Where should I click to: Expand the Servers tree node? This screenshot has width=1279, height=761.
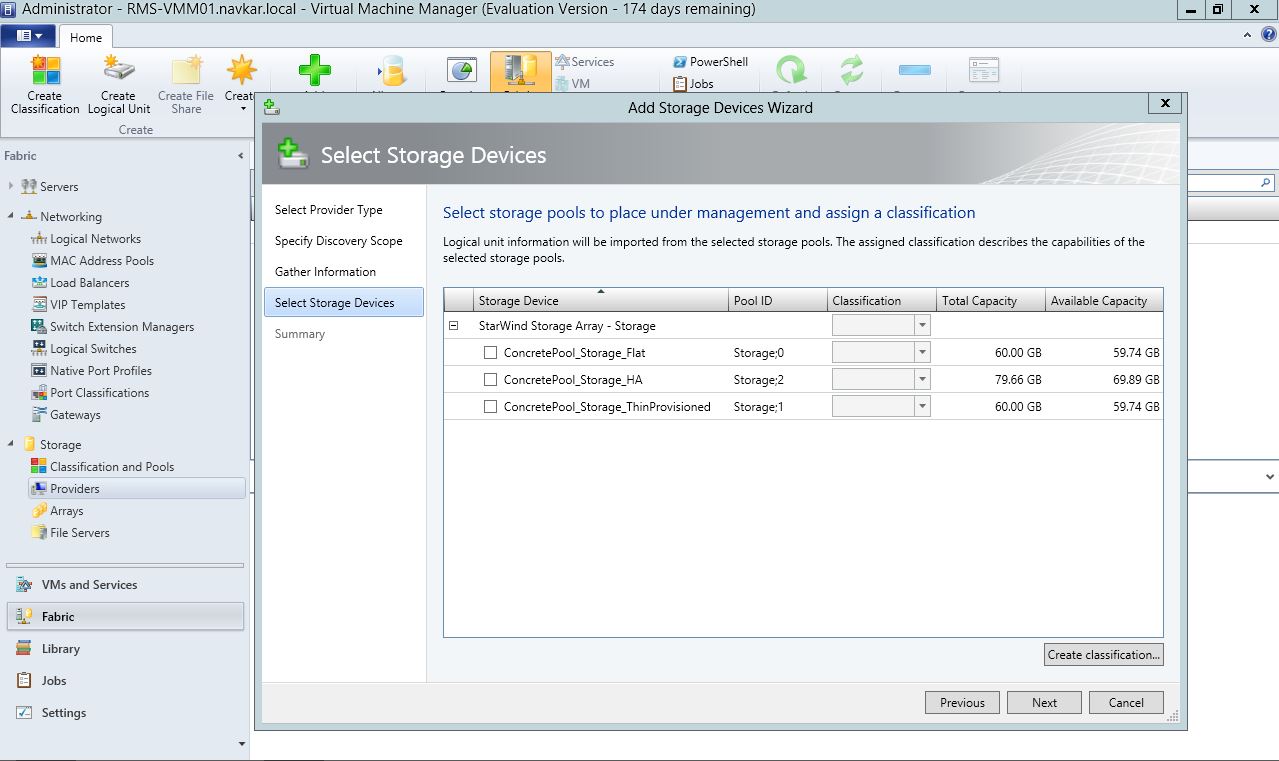(11, 186)
